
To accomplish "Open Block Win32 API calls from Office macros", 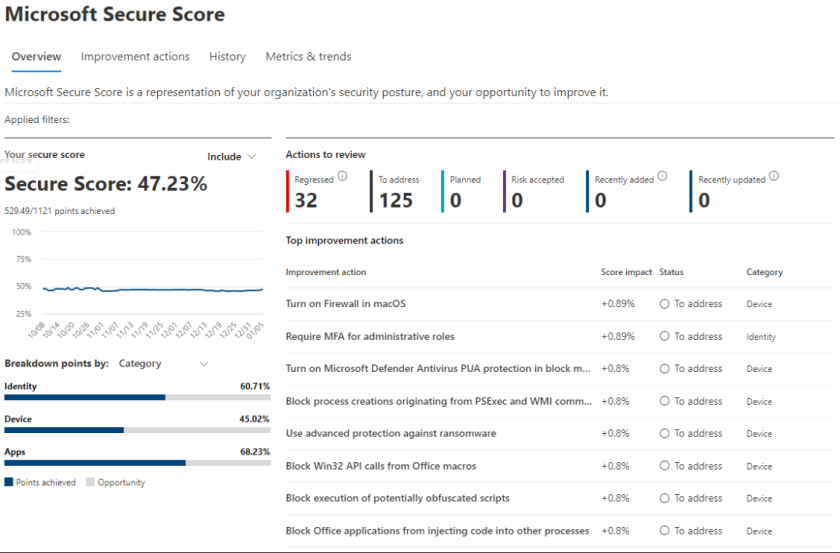I will [x=380, y=466].
